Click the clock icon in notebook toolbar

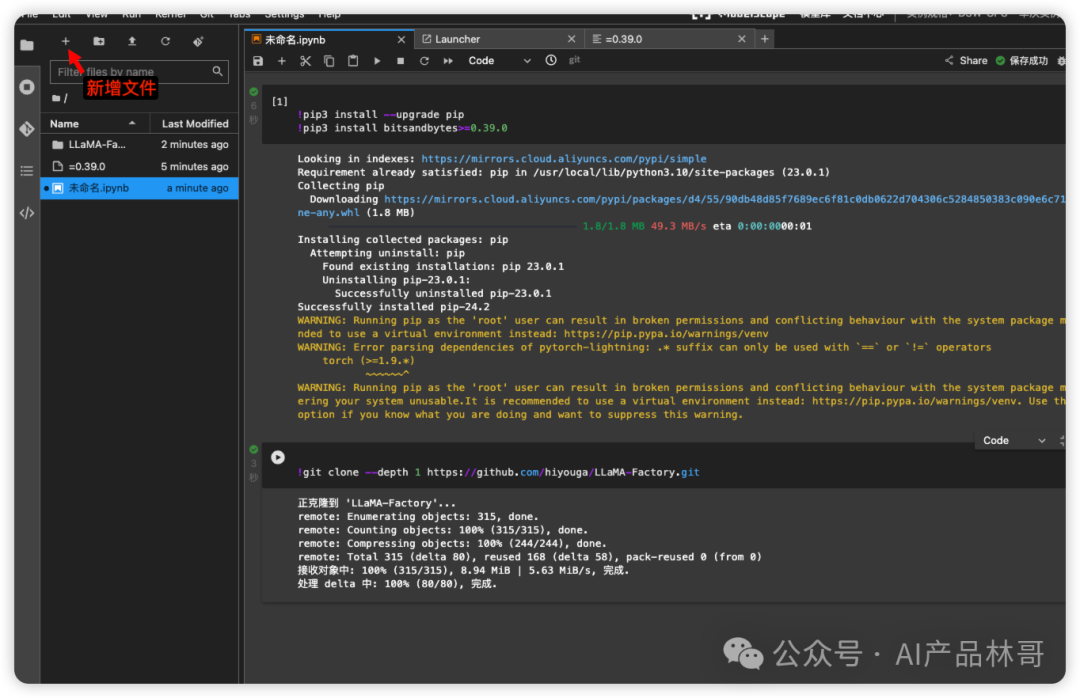[551, 60]
